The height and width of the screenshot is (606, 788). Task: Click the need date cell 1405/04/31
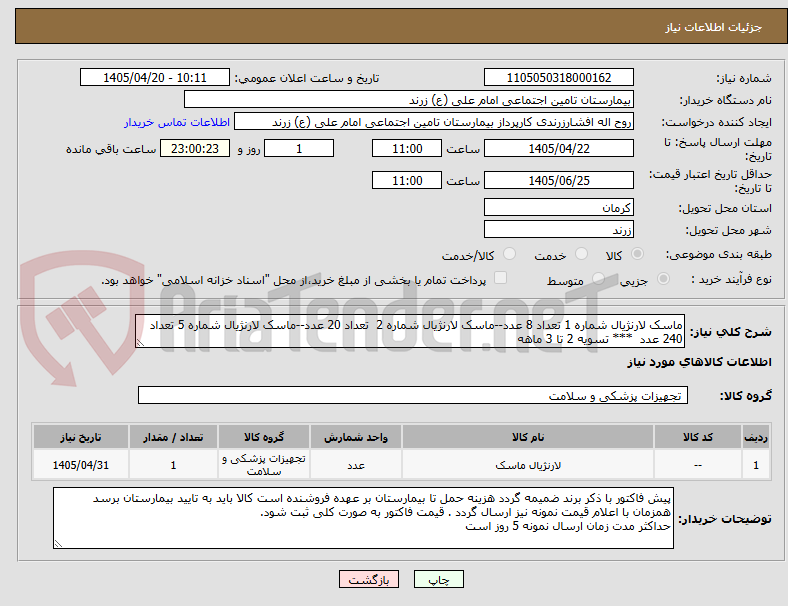81,465
